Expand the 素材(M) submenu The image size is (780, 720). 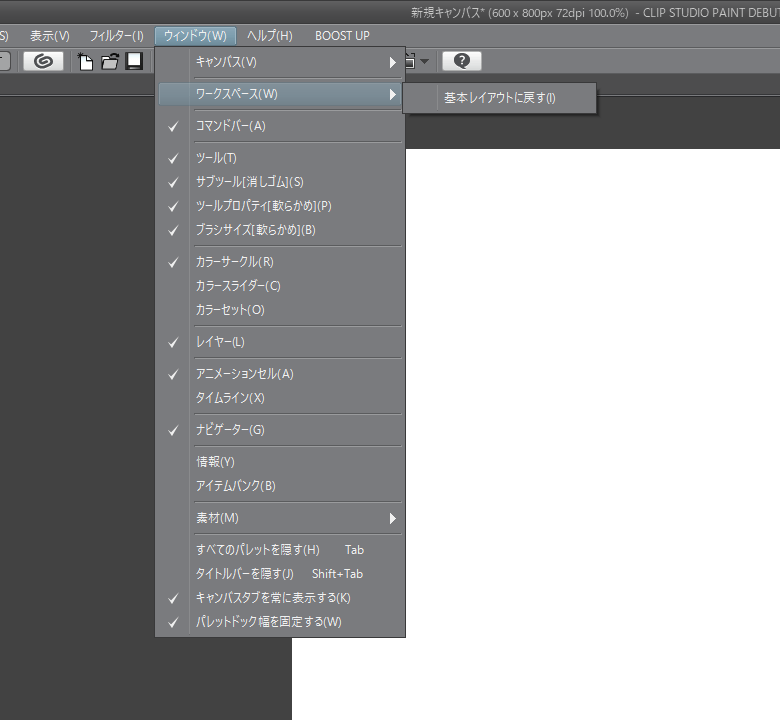coord(280,518)
